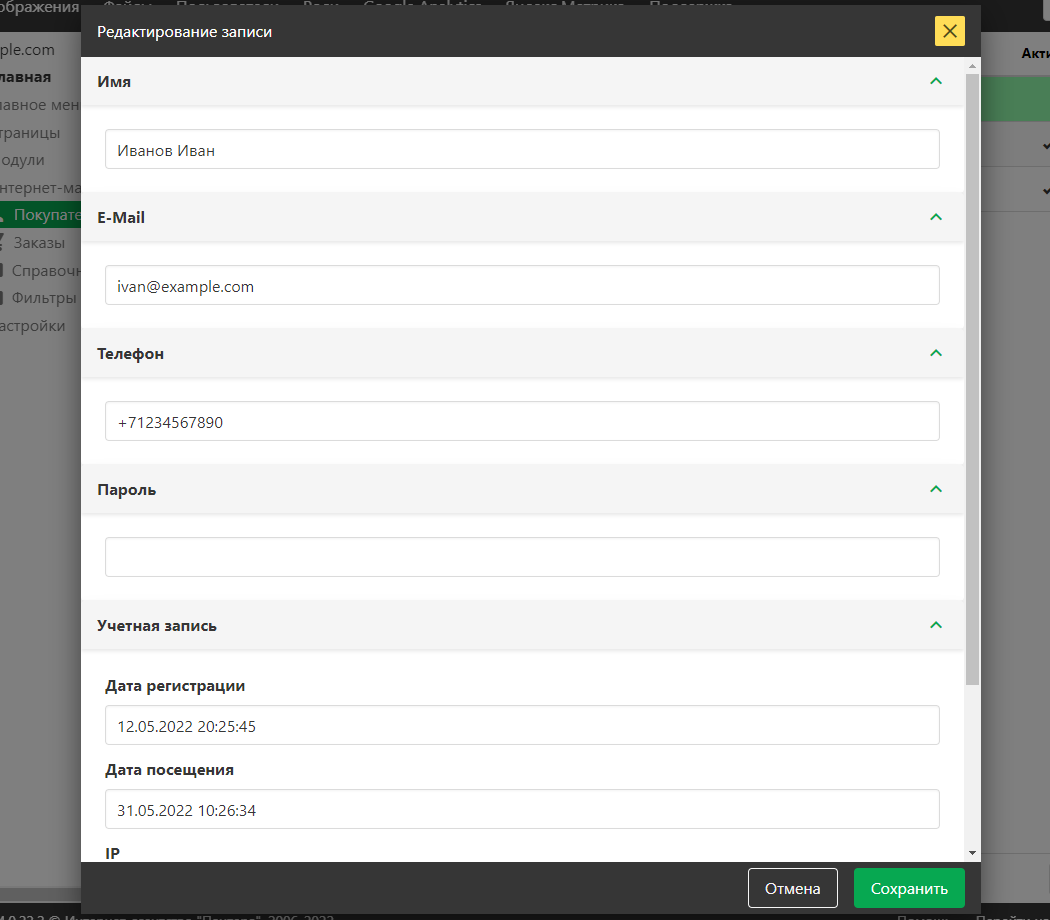Click the empty Пароль input field
The image size is (1050, 920).
click(522, 557)
